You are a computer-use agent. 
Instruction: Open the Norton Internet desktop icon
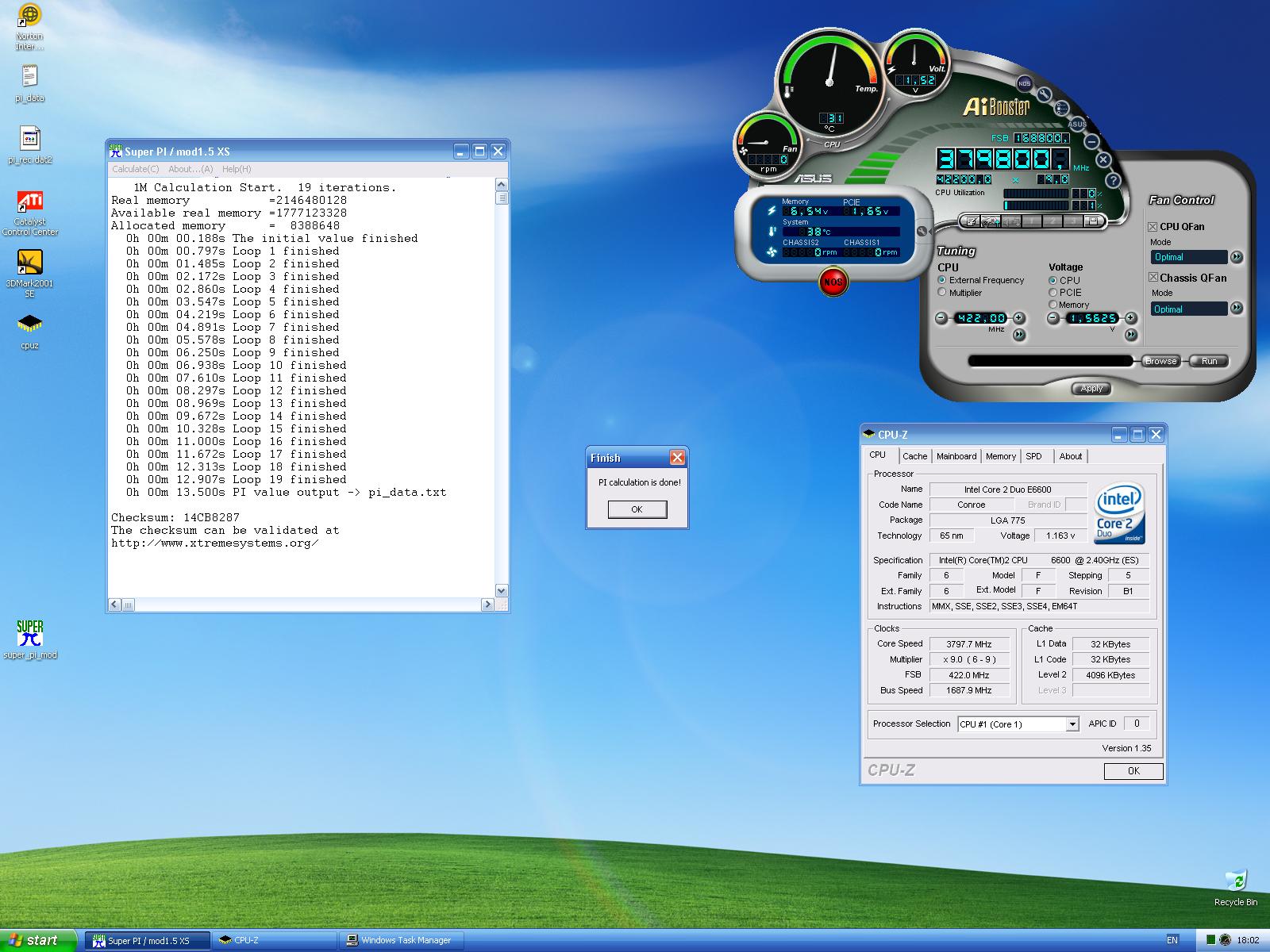[29, 27]
